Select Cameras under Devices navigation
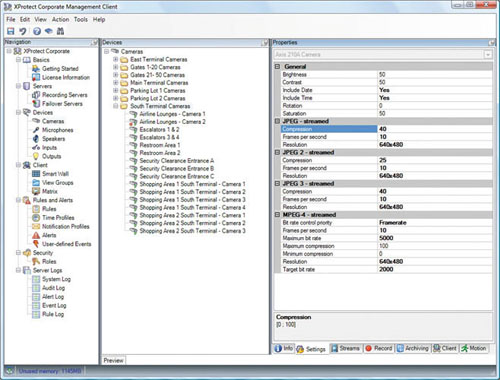 coord(53,121)
